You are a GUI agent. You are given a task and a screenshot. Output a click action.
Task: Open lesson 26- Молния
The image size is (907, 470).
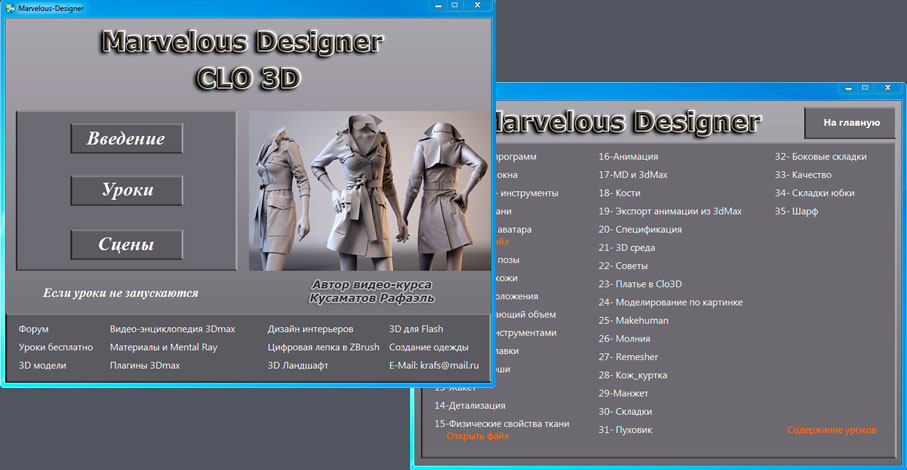tap(624, 339)
